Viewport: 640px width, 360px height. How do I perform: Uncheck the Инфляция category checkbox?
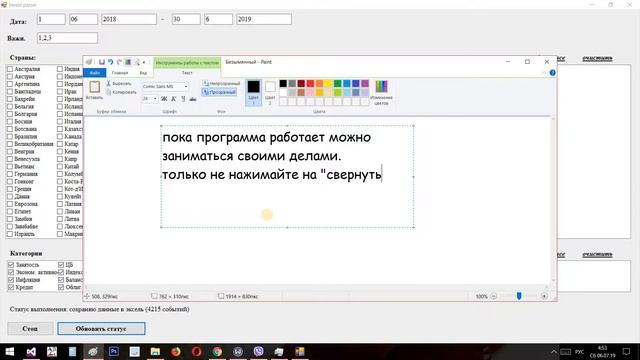click(x=11, y=280)
